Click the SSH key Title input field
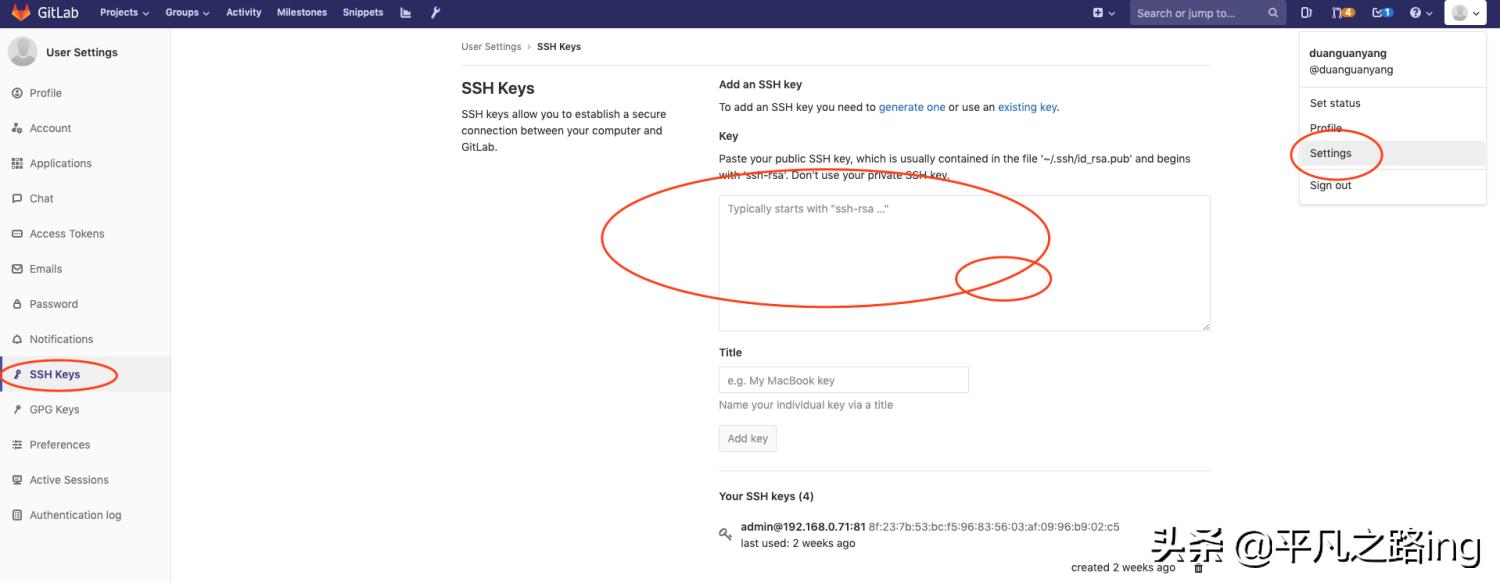Image resolution: width=1500 pixels, height=583 pixels. point(843,379)
